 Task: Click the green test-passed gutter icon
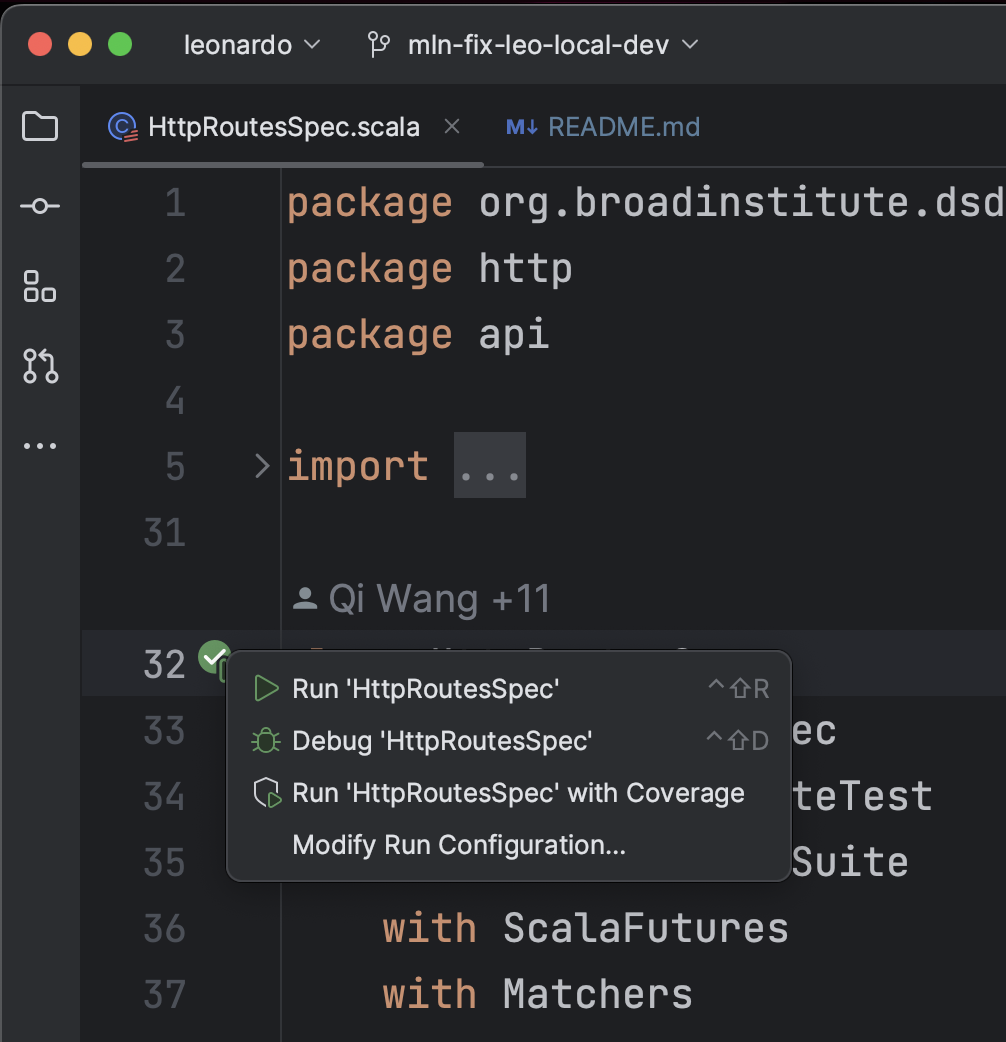(213, 657)
